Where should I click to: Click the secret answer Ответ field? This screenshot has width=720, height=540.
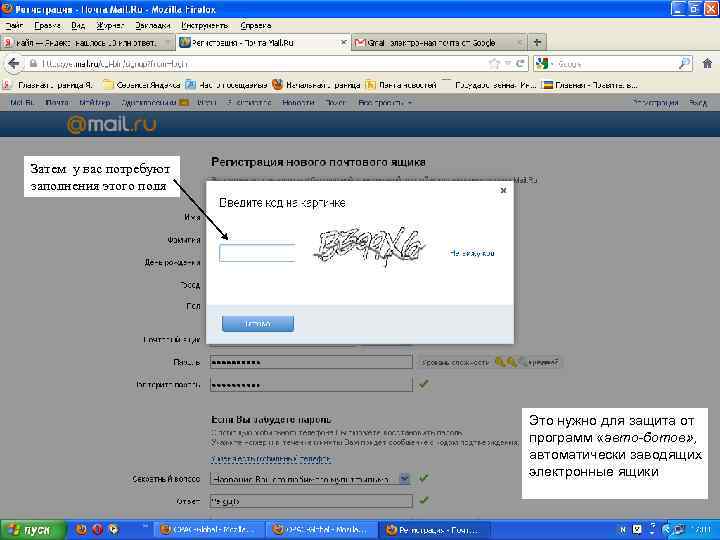point(311,501)
